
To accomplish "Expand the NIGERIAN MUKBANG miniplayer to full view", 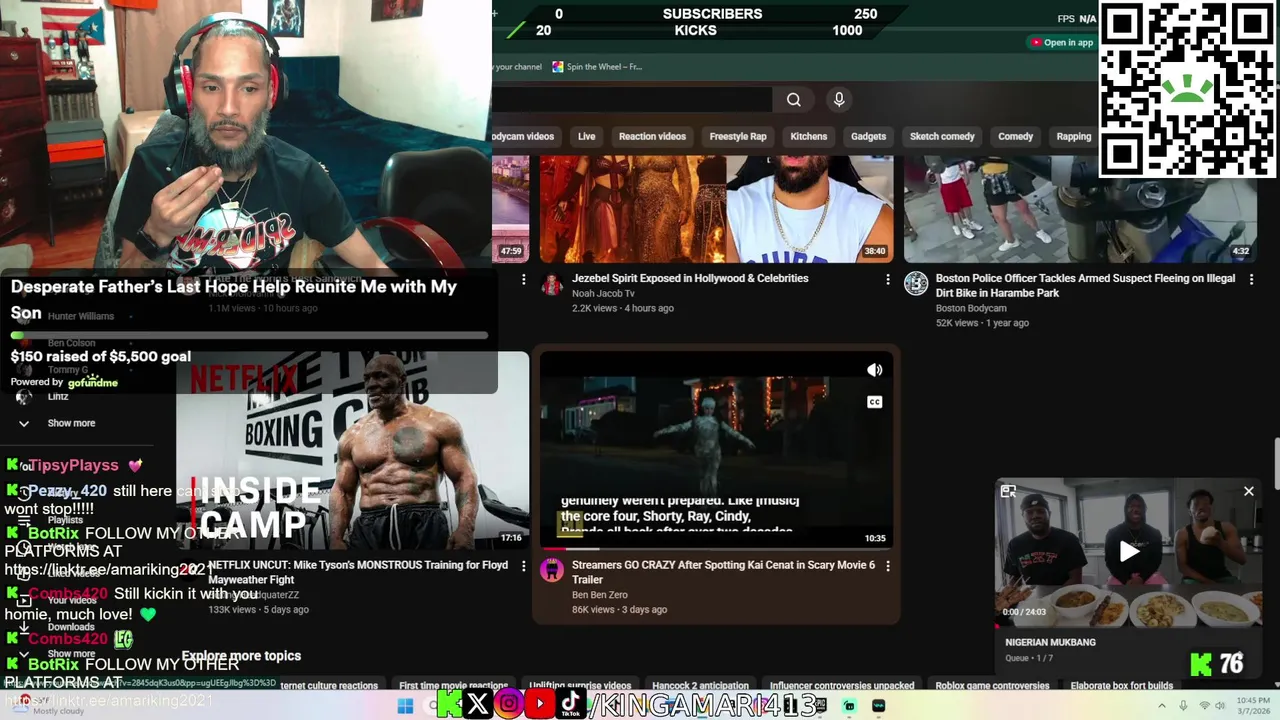I will coord(1008,491).
